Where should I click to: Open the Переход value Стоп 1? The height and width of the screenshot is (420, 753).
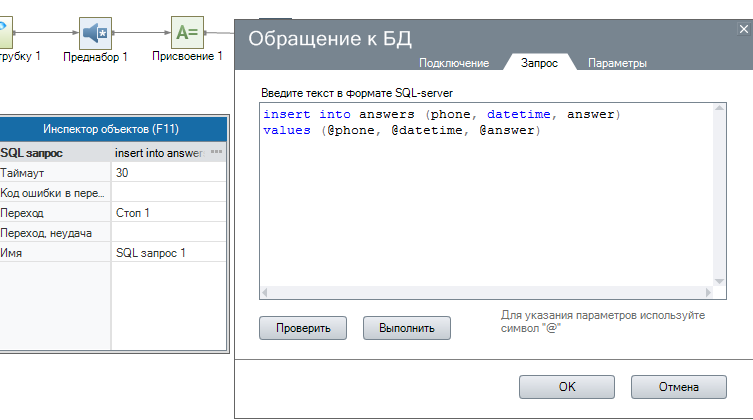pos(168,213)
